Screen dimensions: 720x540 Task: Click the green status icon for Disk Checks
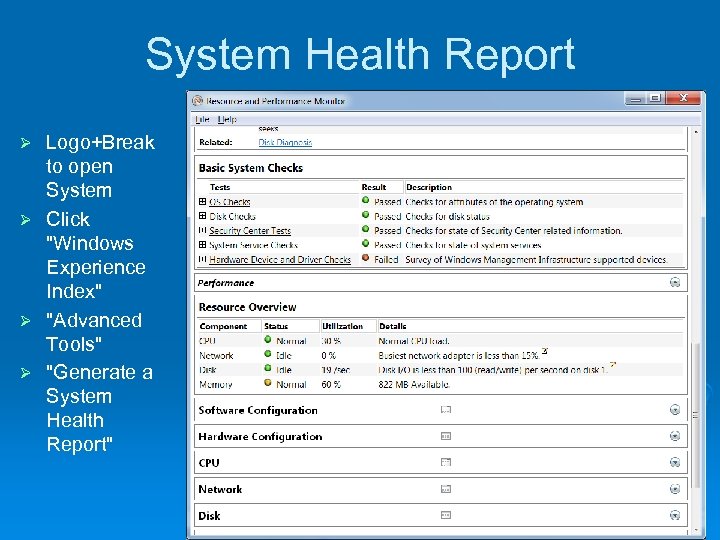coord(366,214)
